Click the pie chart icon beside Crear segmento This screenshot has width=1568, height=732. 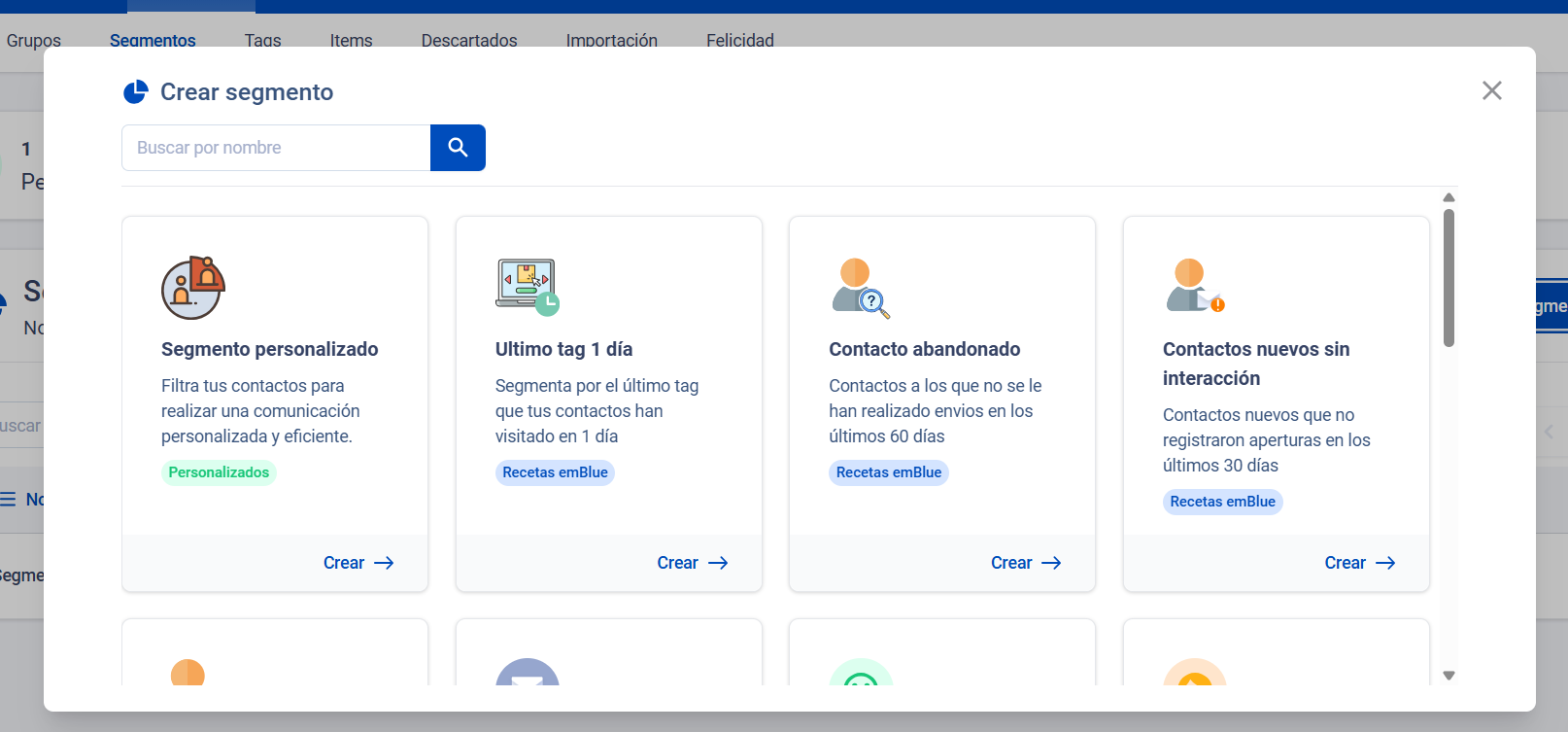click(x=135, y=92)
